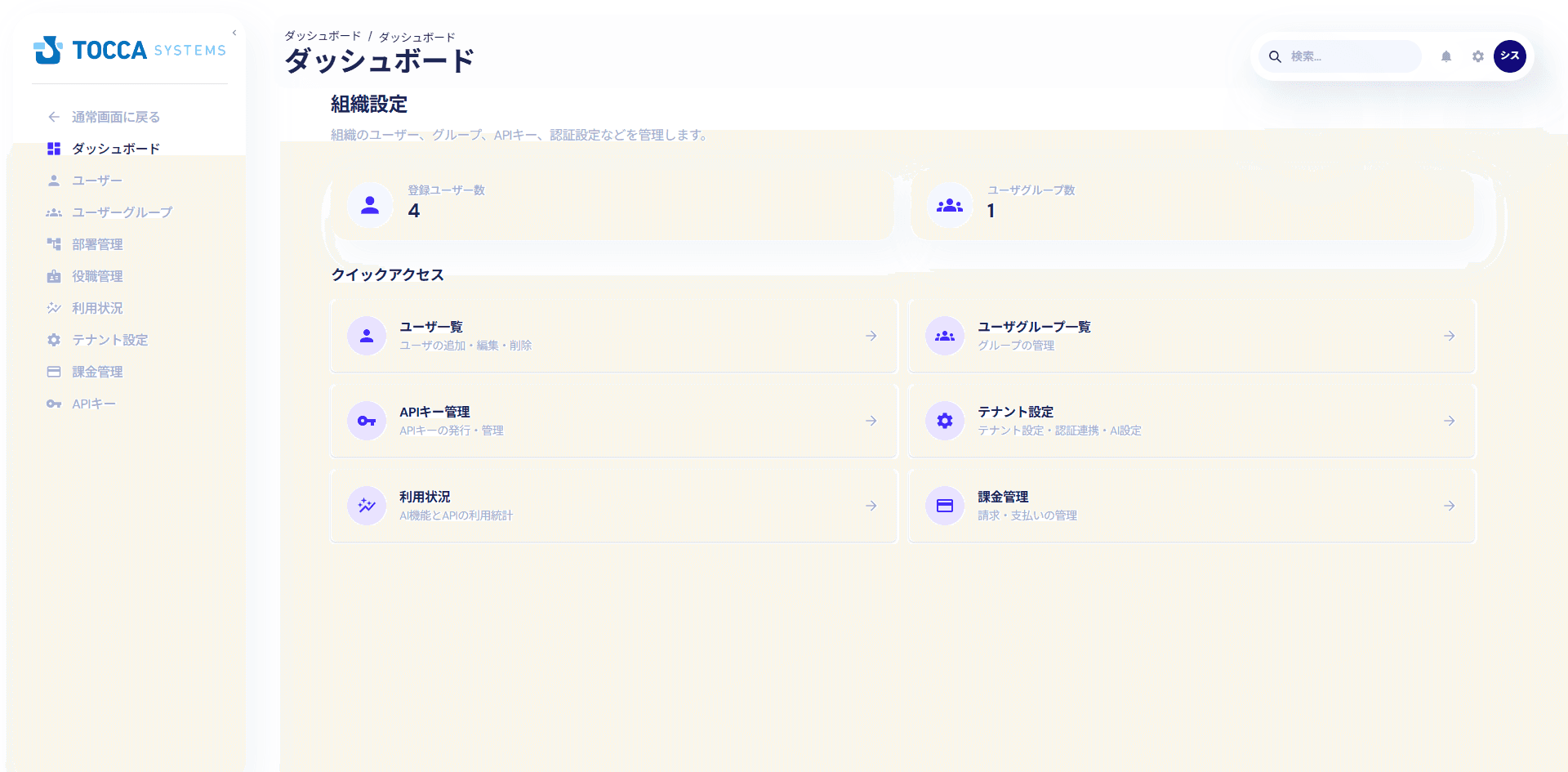Click the 部署管理 org-chart icon in sidebar
Viewport: 1568px width, 772px height.
(x=54, y=243)
